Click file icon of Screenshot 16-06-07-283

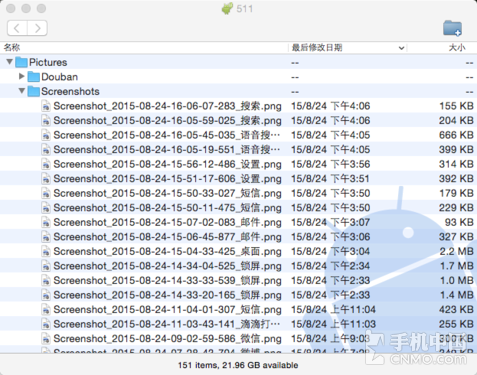click(x=46, y=106)
